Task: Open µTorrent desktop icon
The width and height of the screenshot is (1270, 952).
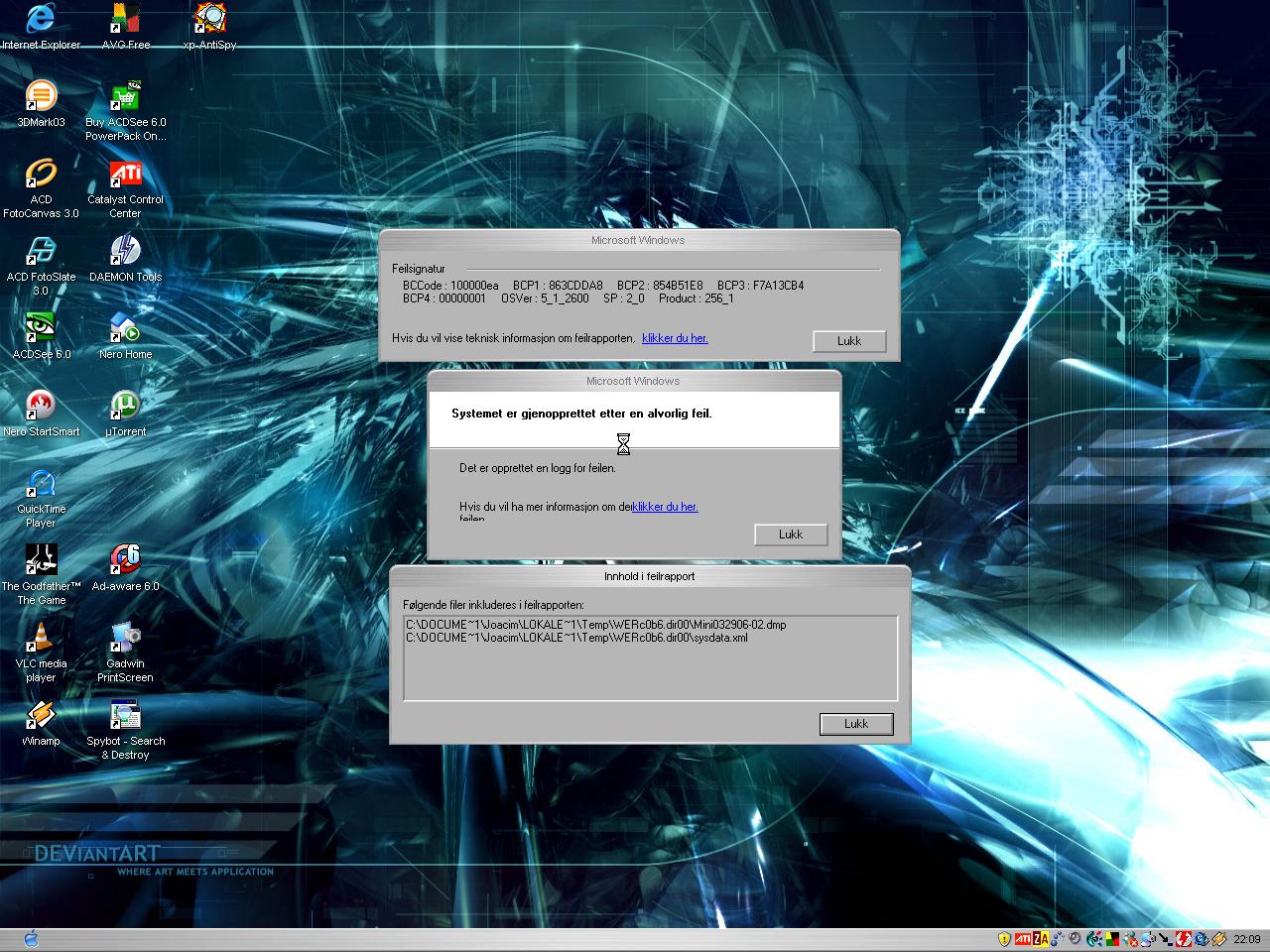Action: (x=125, y=413)
